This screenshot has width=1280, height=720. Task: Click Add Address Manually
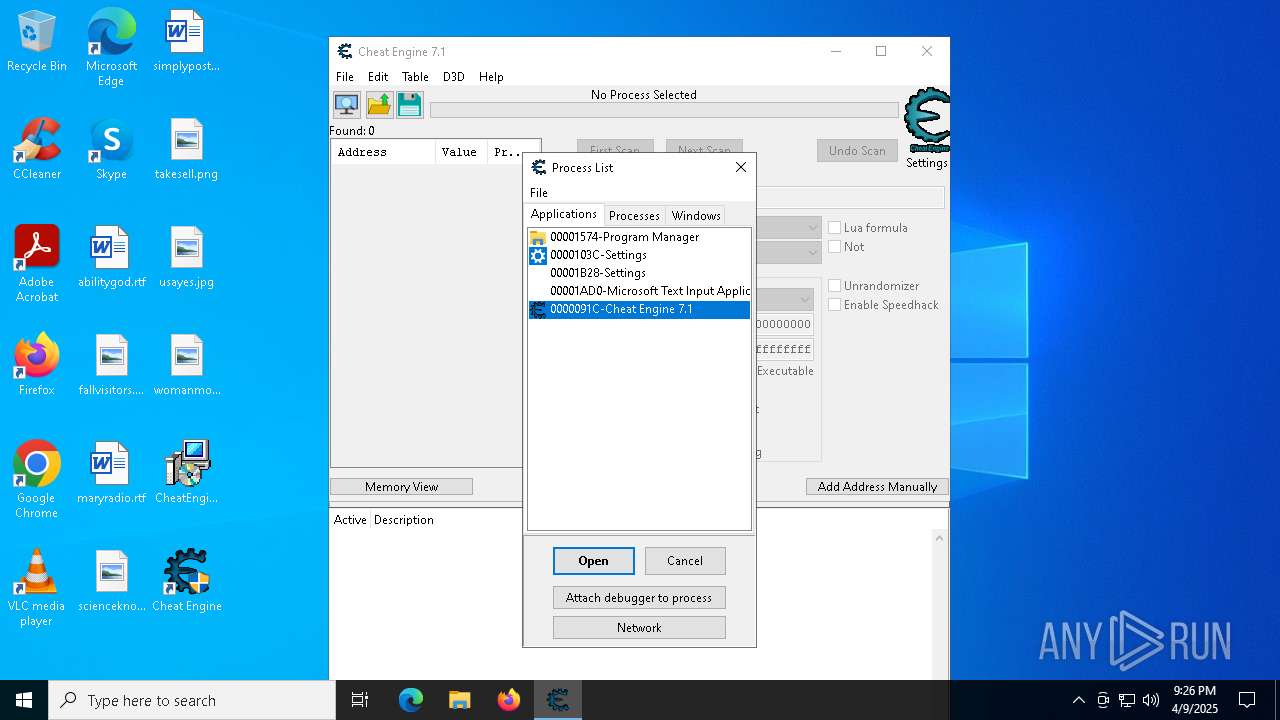click(877, 487)
